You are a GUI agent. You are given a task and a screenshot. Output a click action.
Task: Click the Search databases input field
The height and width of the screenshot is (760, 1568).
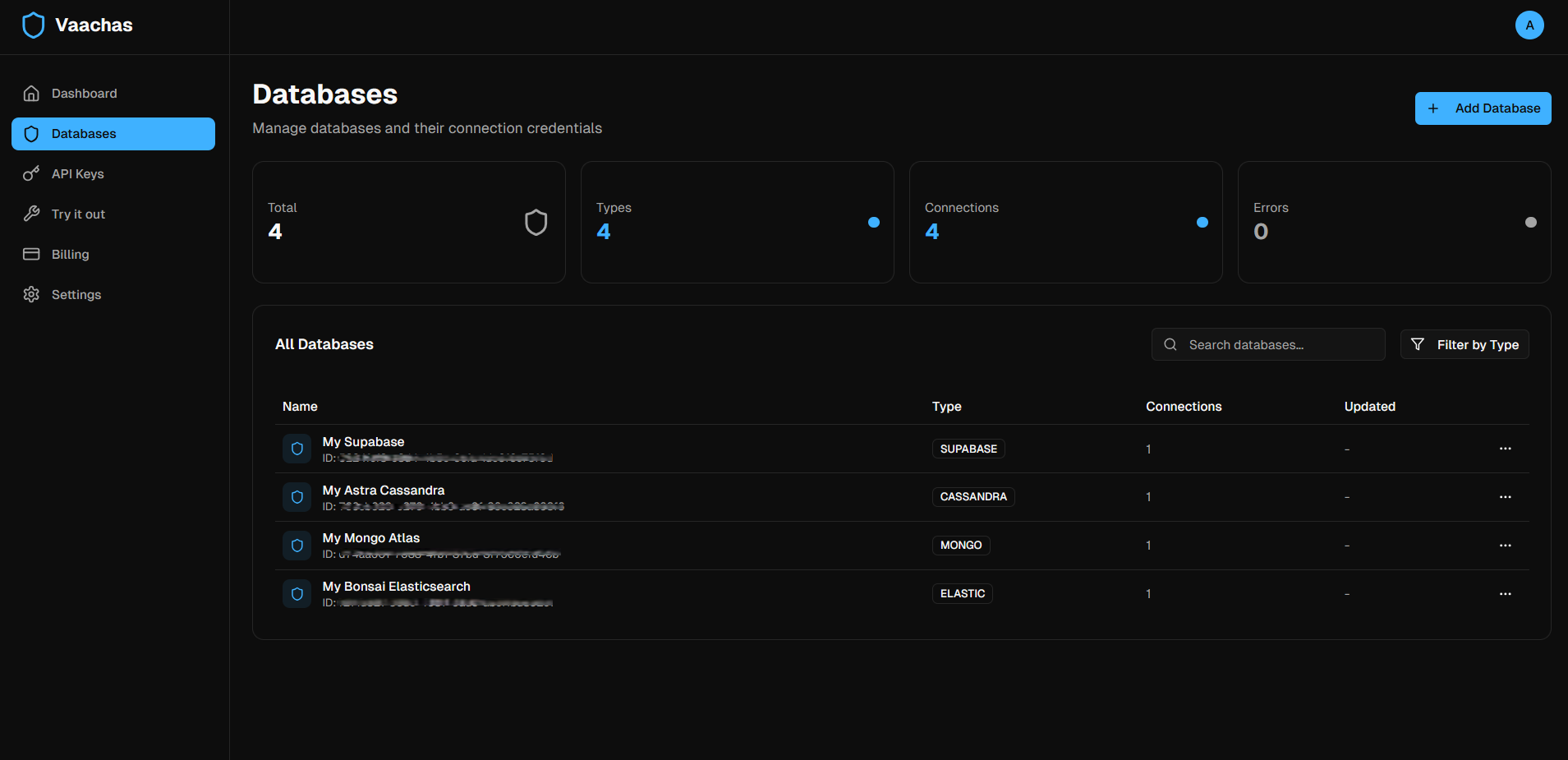(x=1267, y=344)
